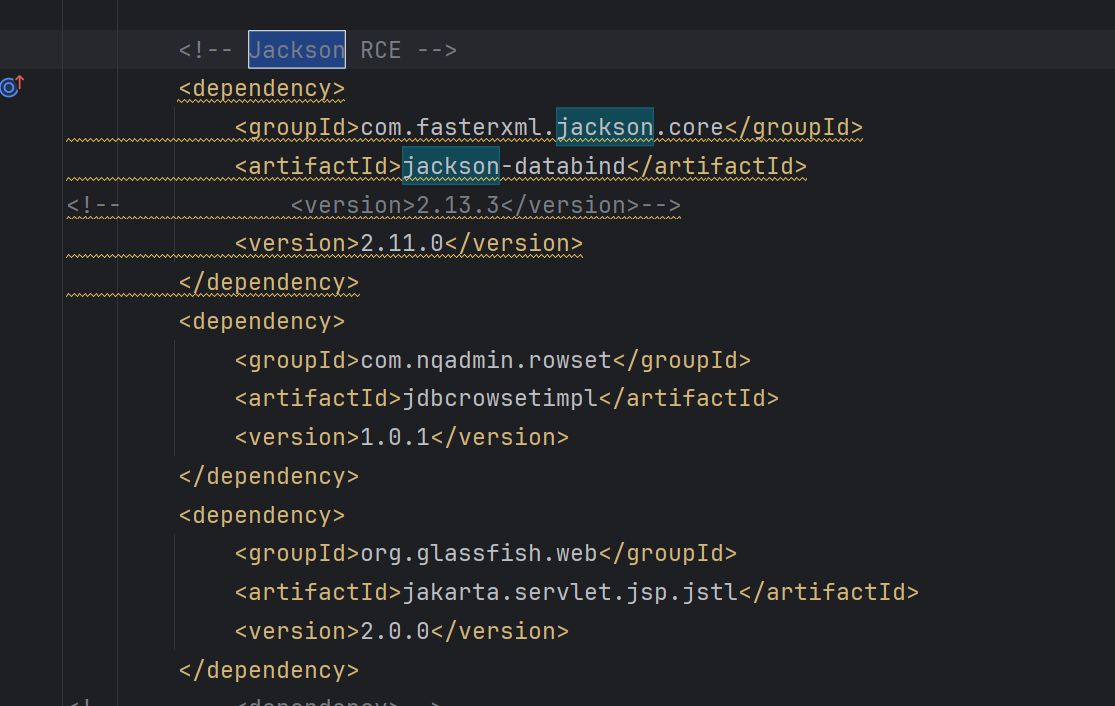Image resolution: width=1115 pixels, height=706 pixels.
Task: Click the org.glassfish.web groupId value
Action: 478,554
